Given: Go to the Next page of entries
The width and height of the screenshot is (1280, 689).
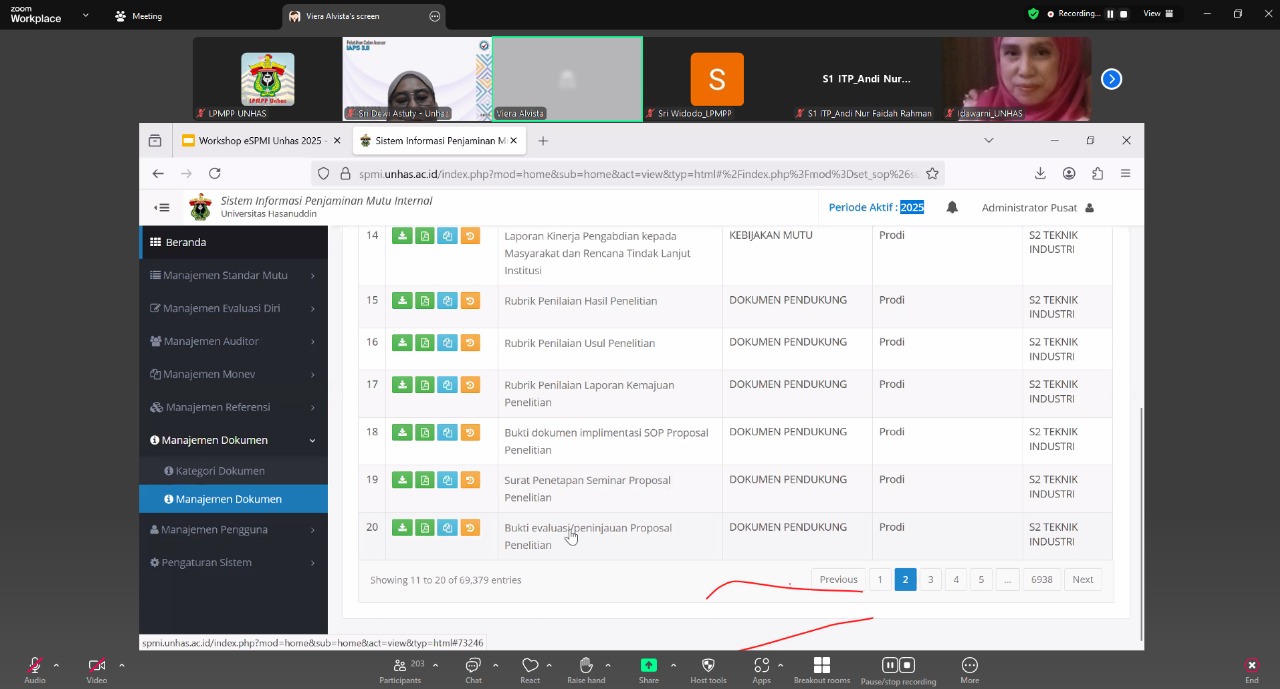Looking at the screenshot, I should pos(1082,580).
